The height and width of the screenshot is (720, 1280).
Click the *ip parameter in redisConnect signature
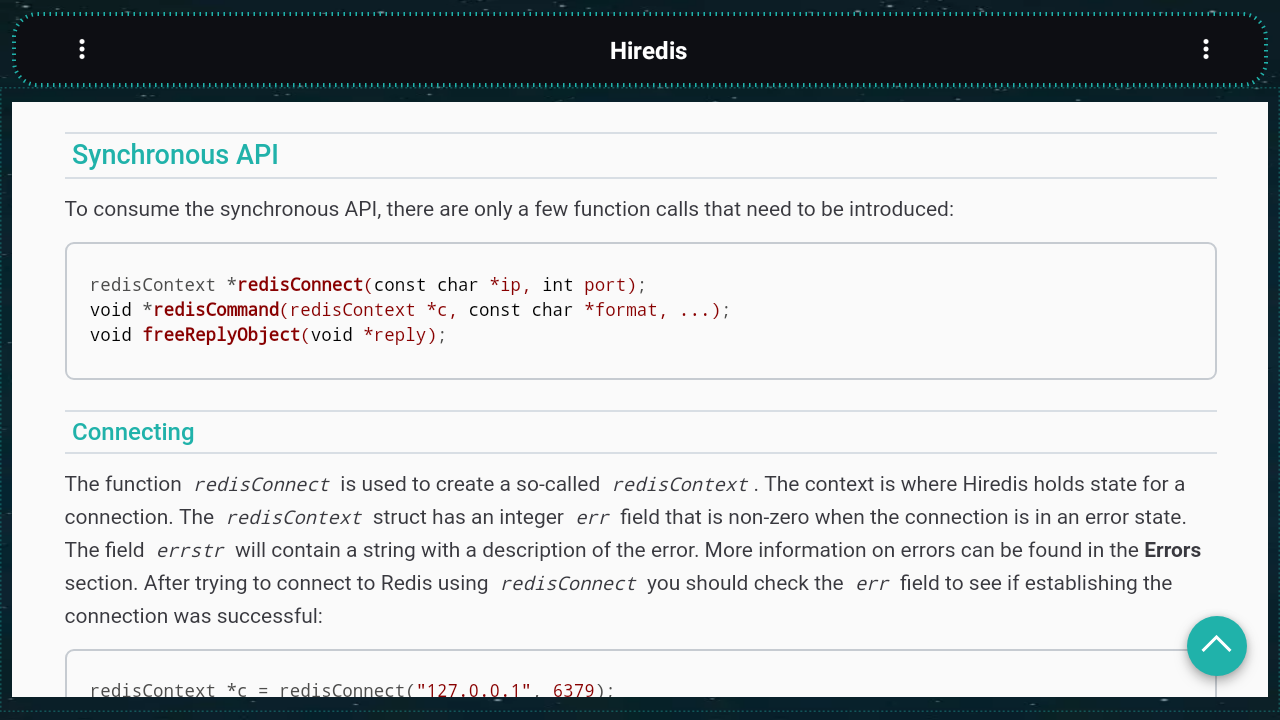coord(510,285)
